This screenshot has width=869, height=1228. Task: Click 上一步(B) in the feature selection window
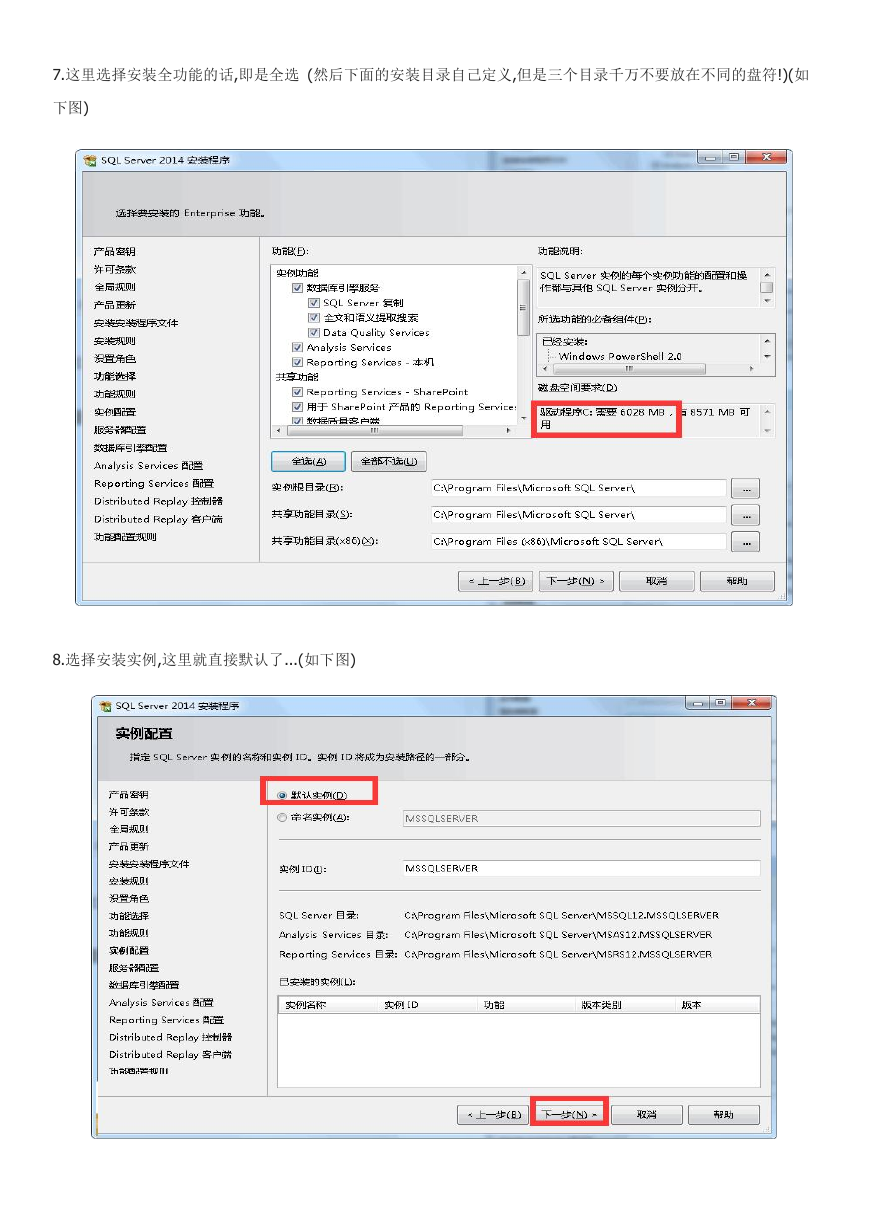coord(495,582)
